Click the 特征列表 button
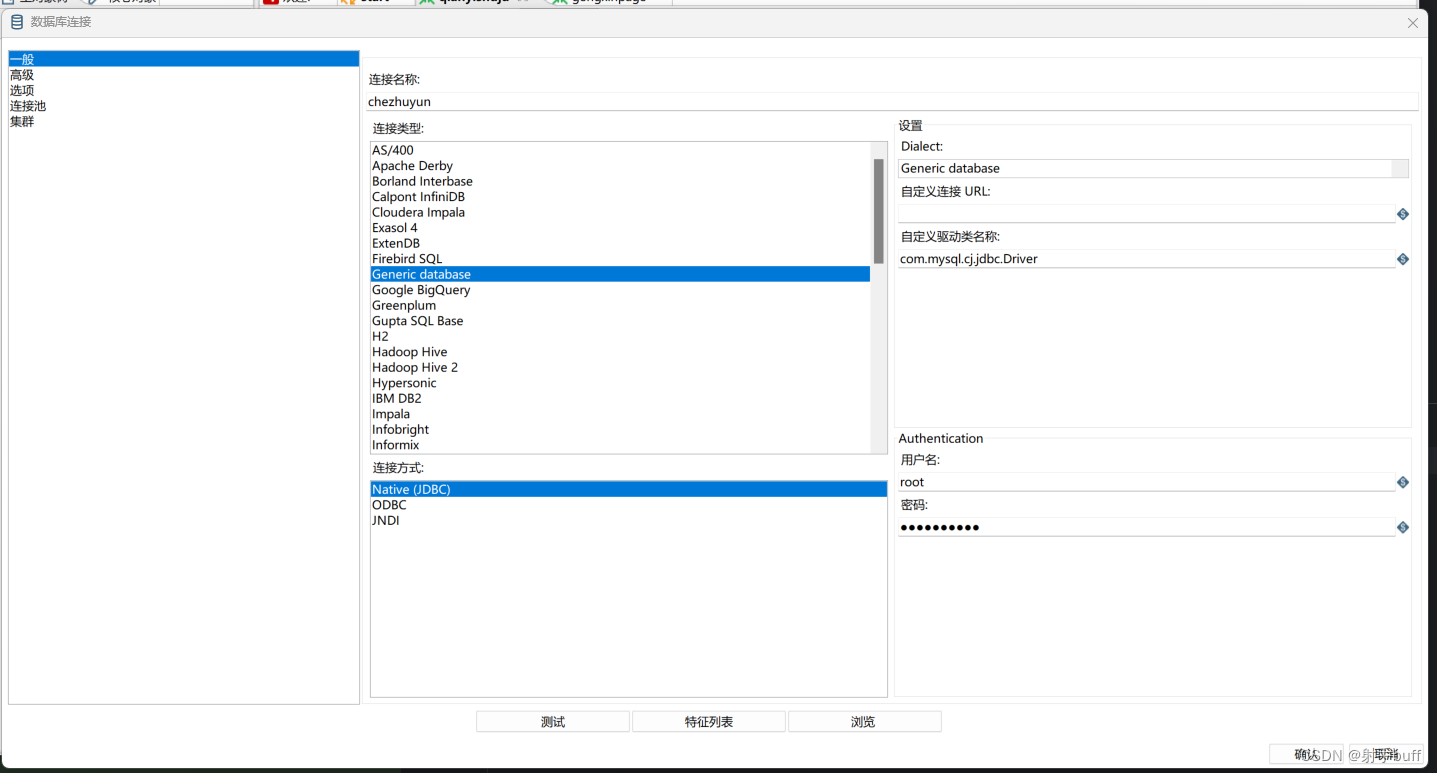The width and height of the screenshot is (1437, 773). [x=709, y=722]
